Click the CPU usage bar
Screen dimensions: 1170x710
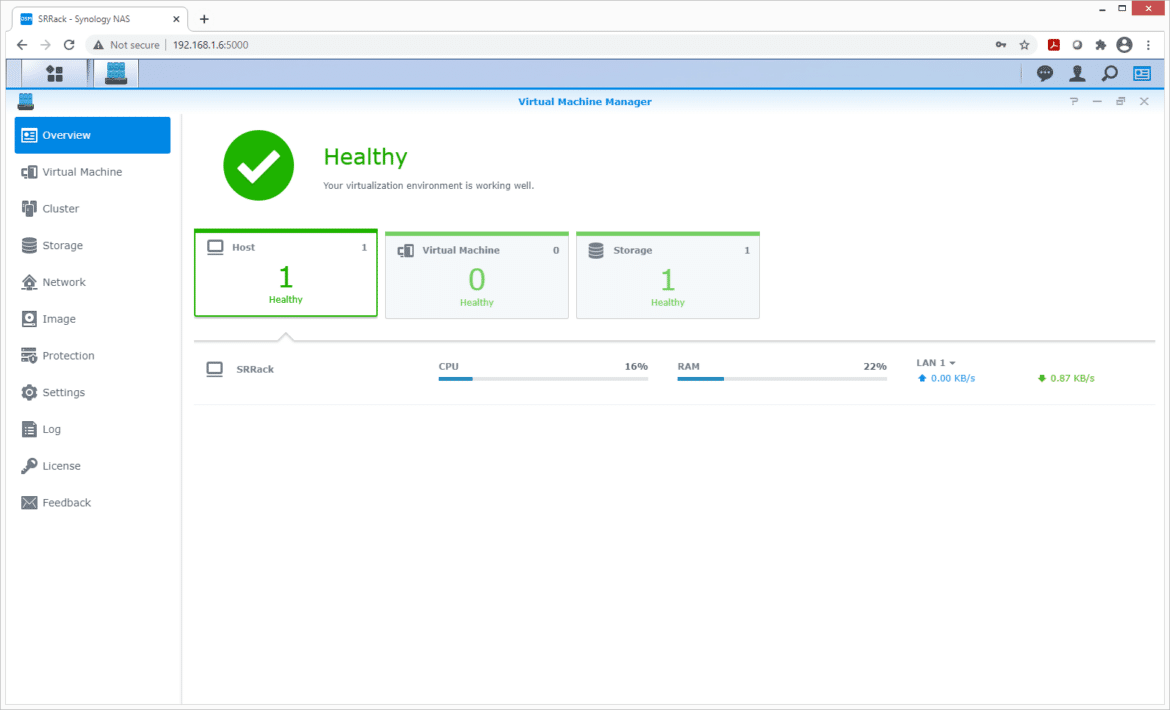click(543, 379)
